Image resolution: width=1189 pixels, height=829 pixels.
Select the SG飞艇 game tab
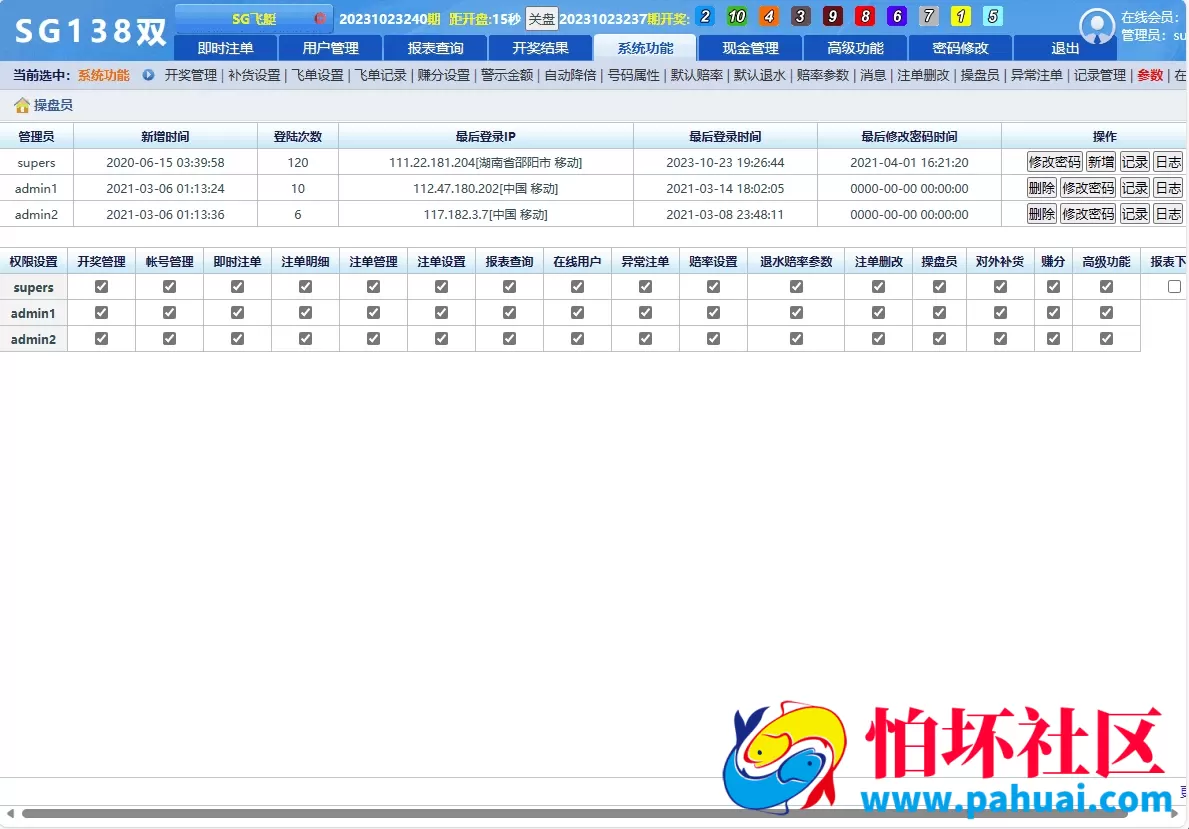tap(254, 18)
